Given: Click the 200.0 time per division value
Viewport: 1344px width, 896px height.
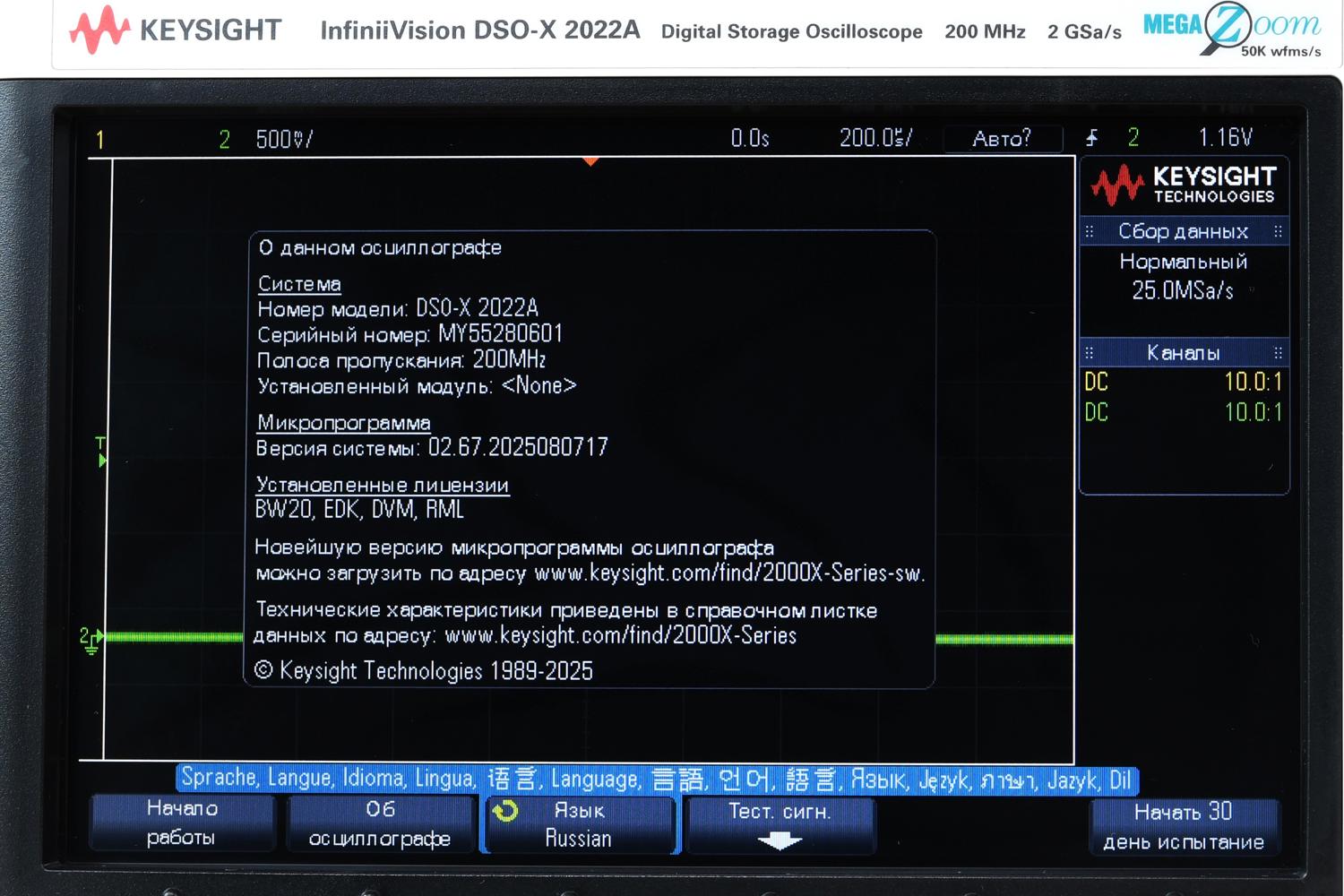Looking at the screenshot, I should (875, 137).
